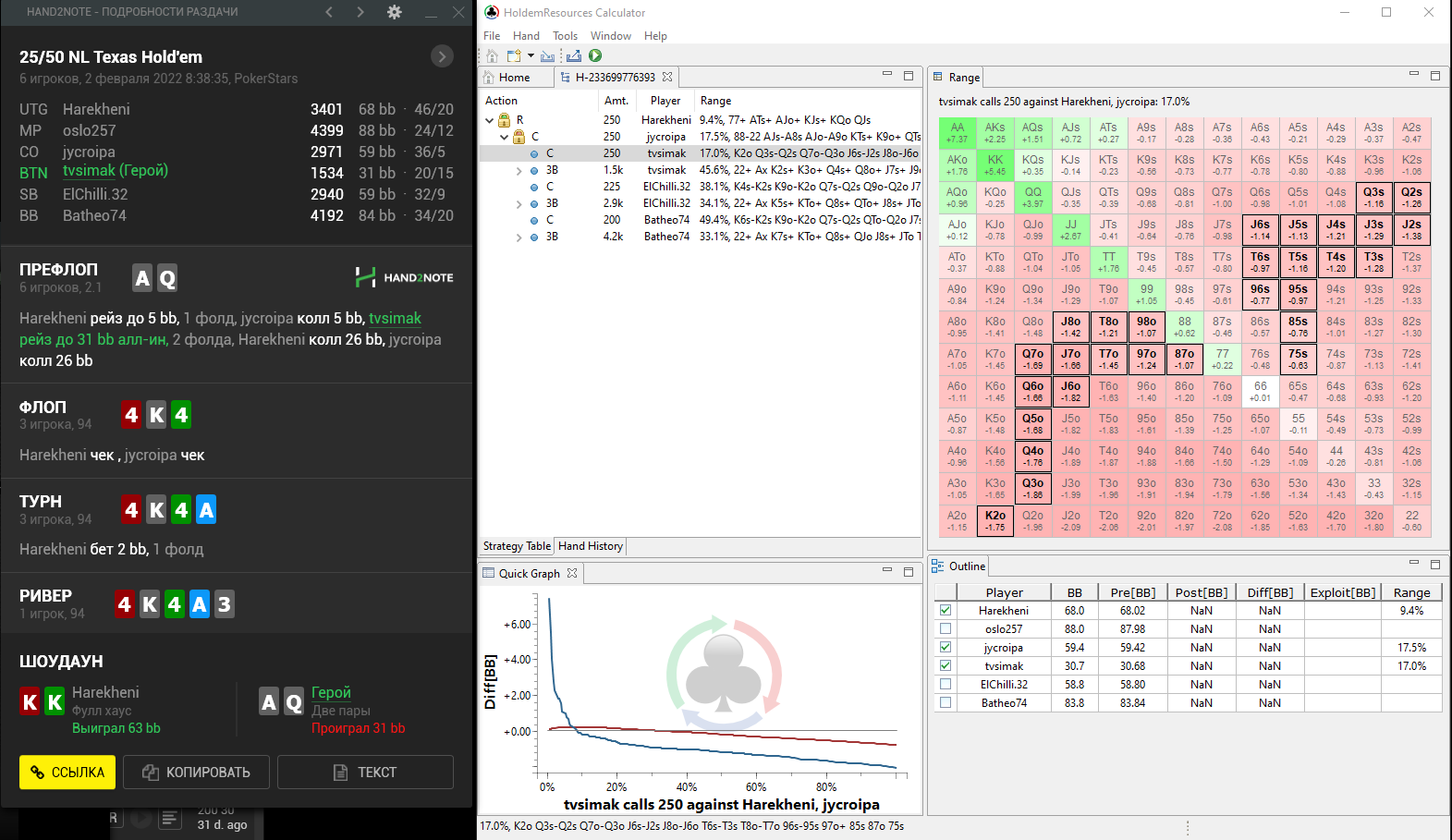The height and width of the screenshot is (840, 1452).
Task: Click the ТЕКСТ button
Action: (x=365, y=772)
